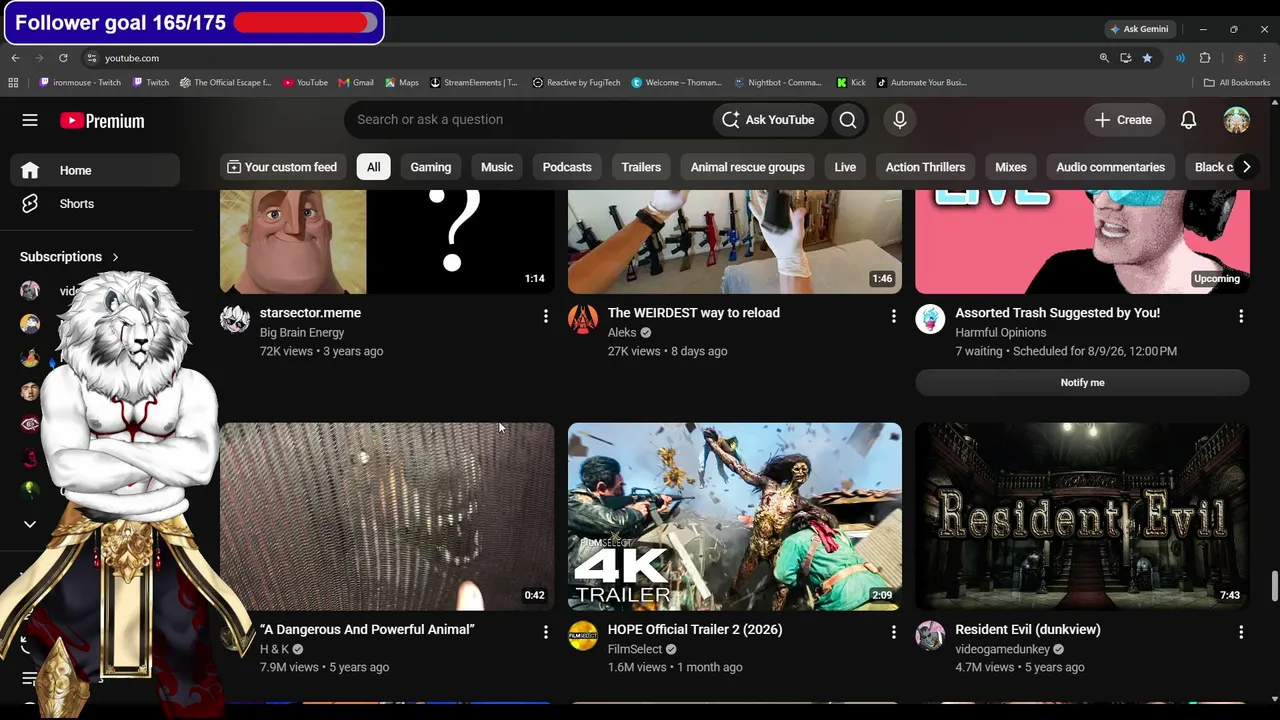Open the Aleks channel avatar
The width and height of the screenshot is (1280, 720).
[583, 319]
